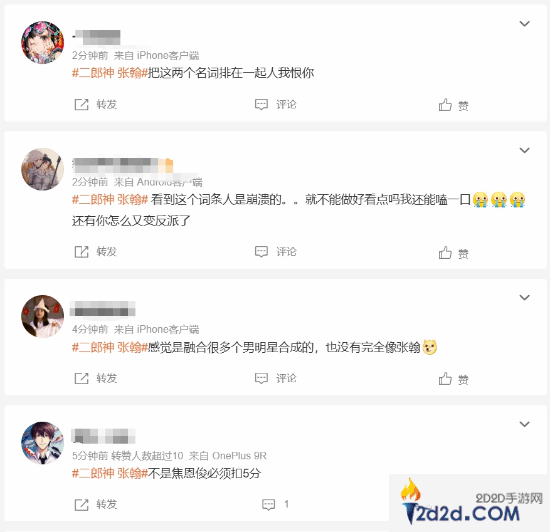Image resolution: width=550 pixels, height=532 pixels.
Task: Click comment icon on third post
Action: pyautogui.click(x=261, y=378)
